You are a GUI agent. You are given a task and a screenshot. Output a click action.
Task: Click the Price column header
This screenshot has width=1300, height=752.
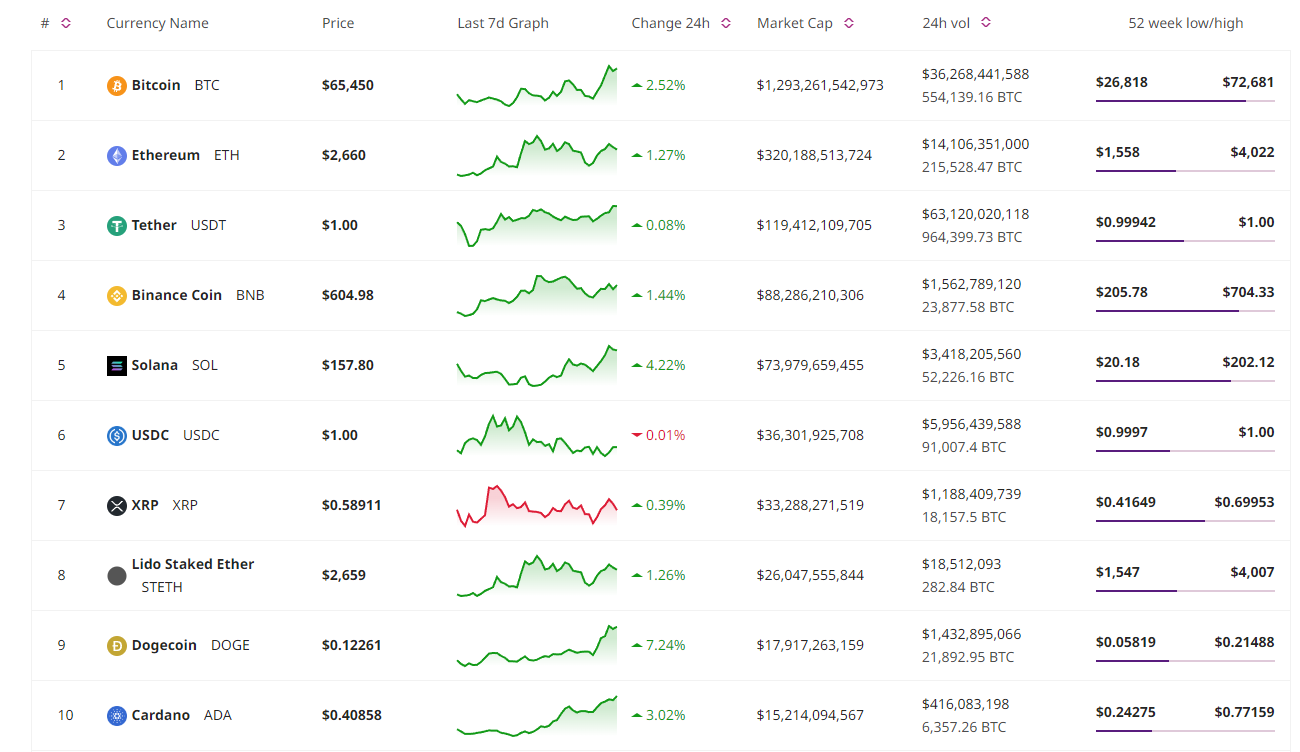338,23
